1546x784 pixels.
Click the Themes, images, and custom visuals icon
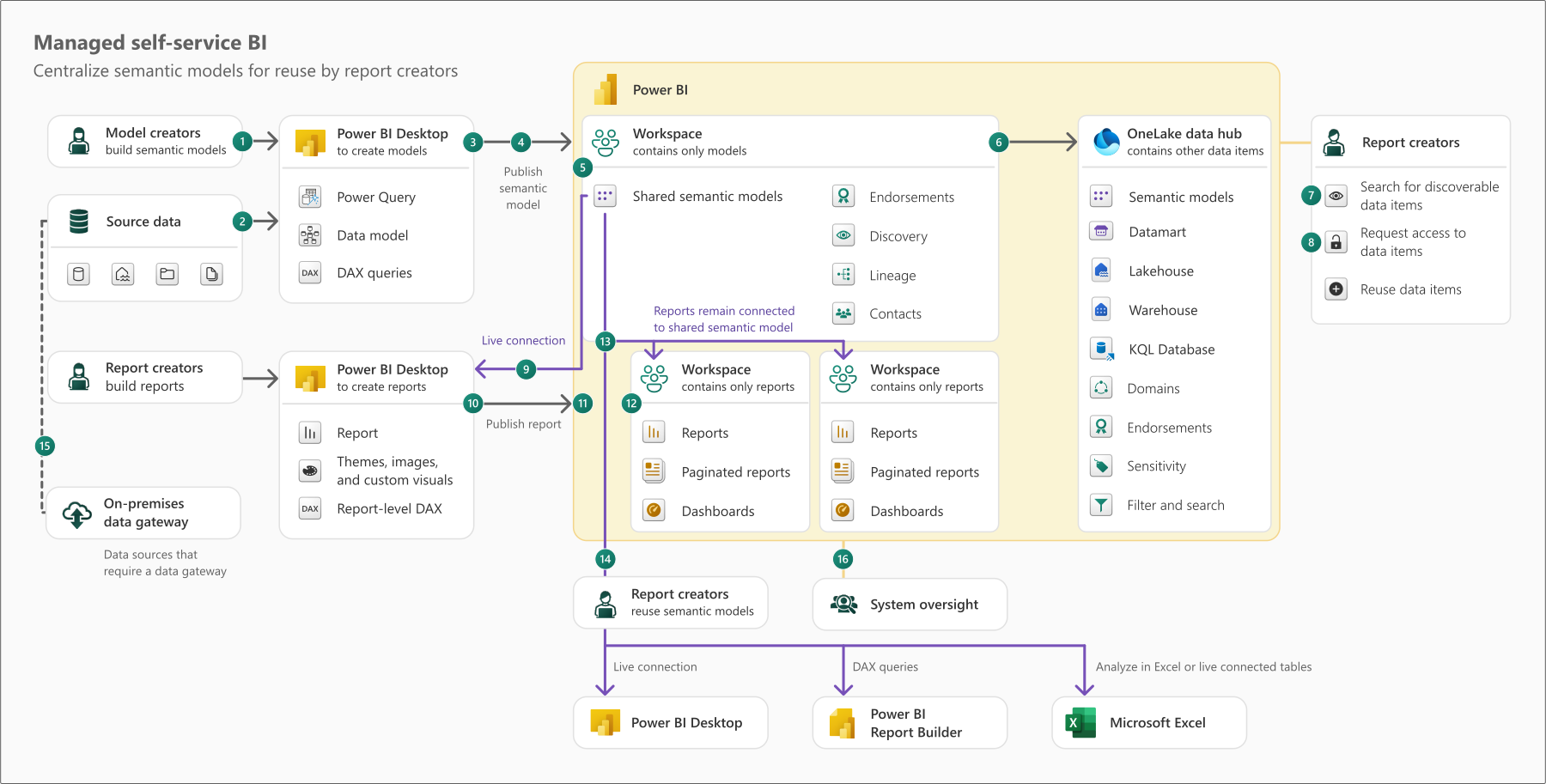[x=310, y=471]
